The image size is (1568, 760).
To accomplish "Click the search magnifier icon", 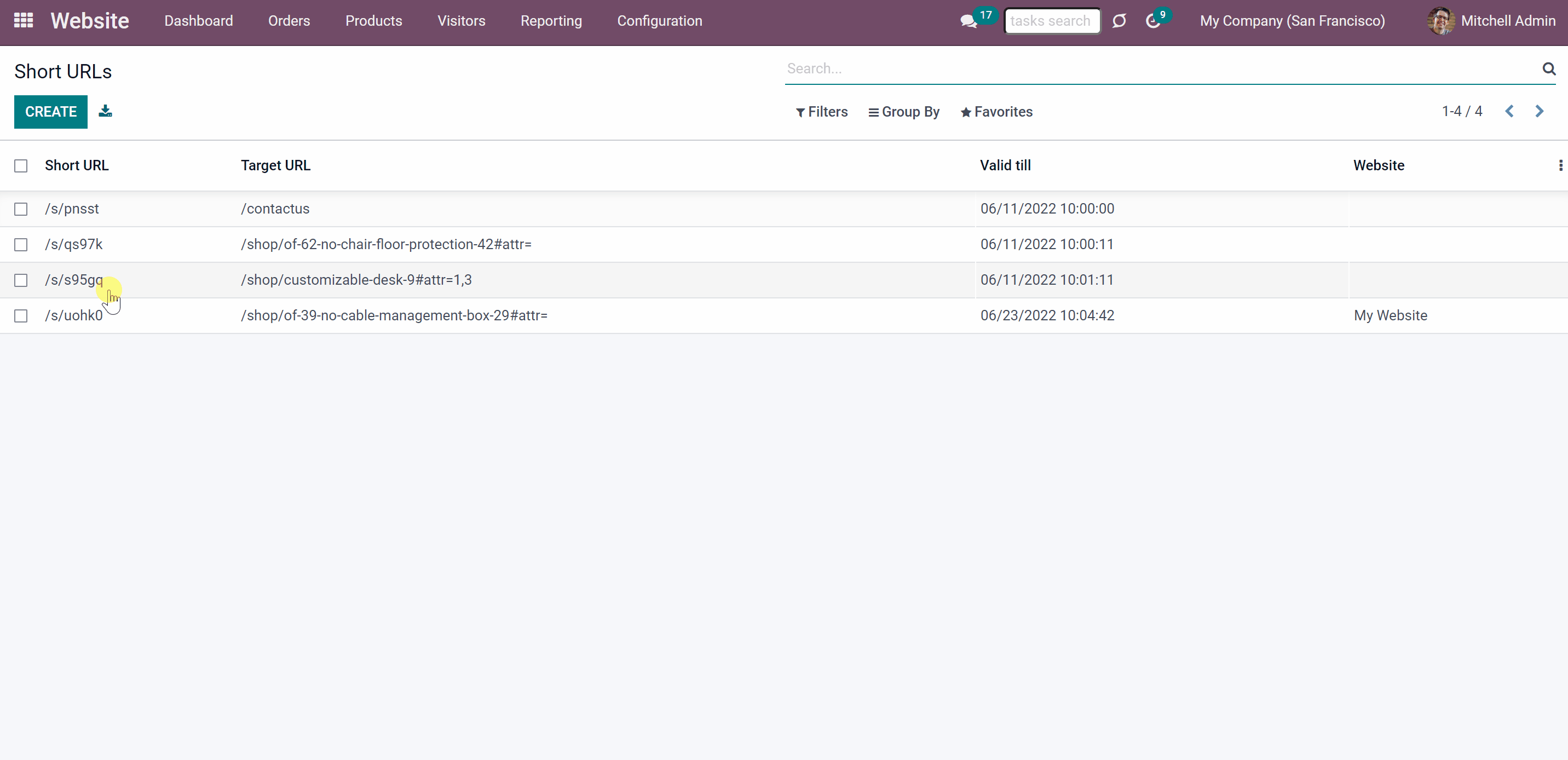I will click(1548, 69).
